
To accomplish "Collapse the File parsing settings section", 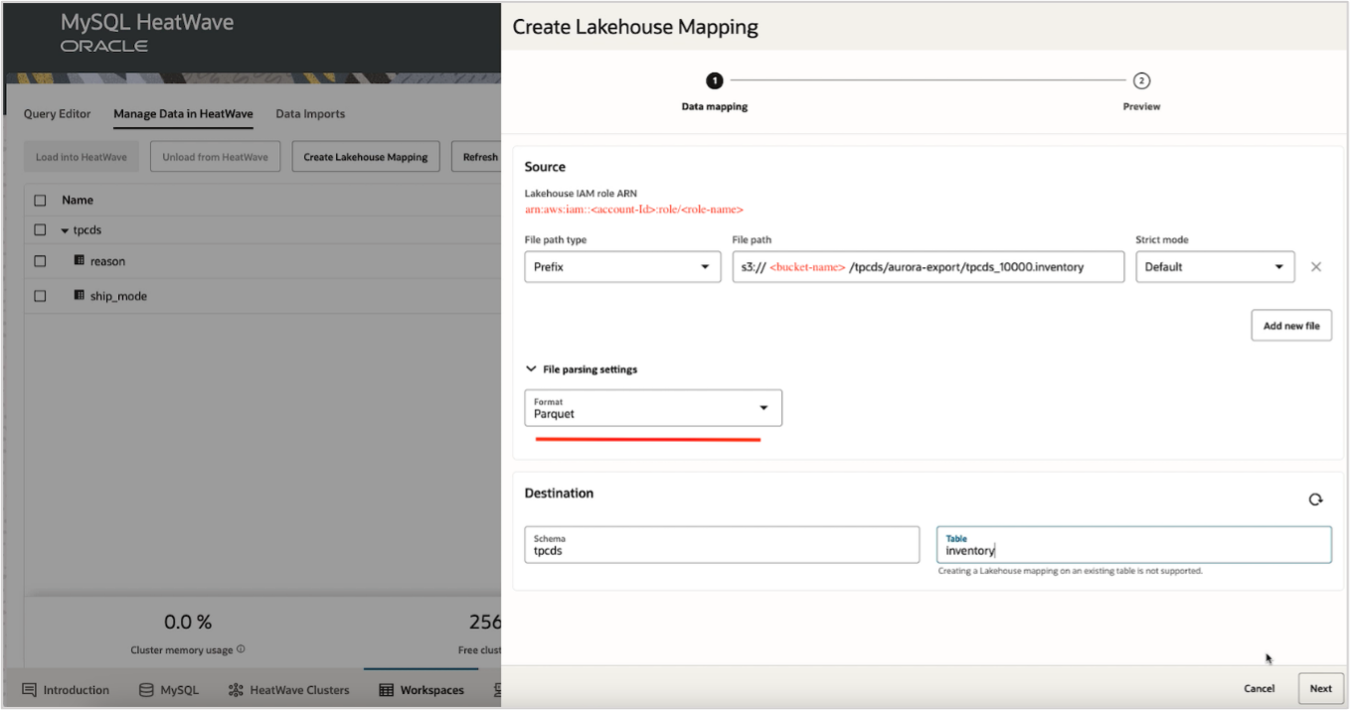I will [x=531, y=368].
